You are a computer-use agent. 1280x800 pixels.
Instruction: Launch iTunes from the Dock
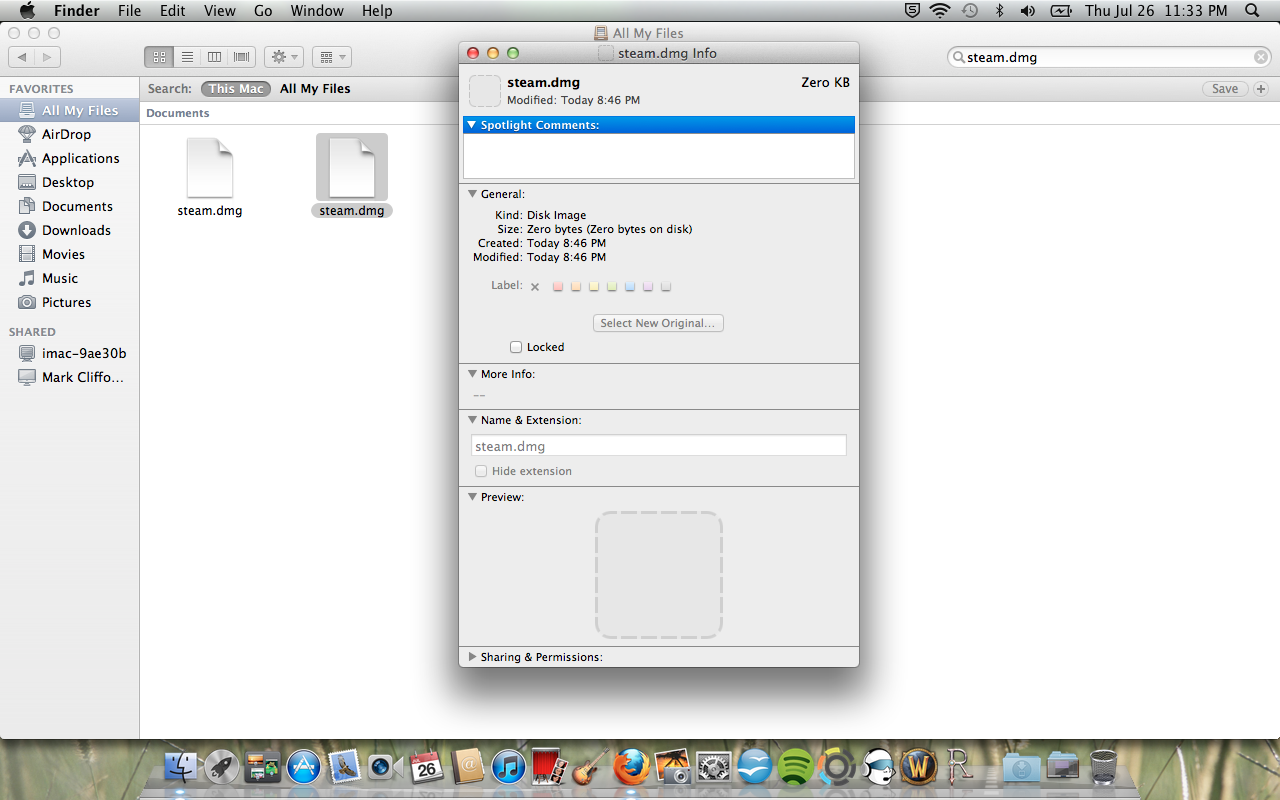point(509,767)
